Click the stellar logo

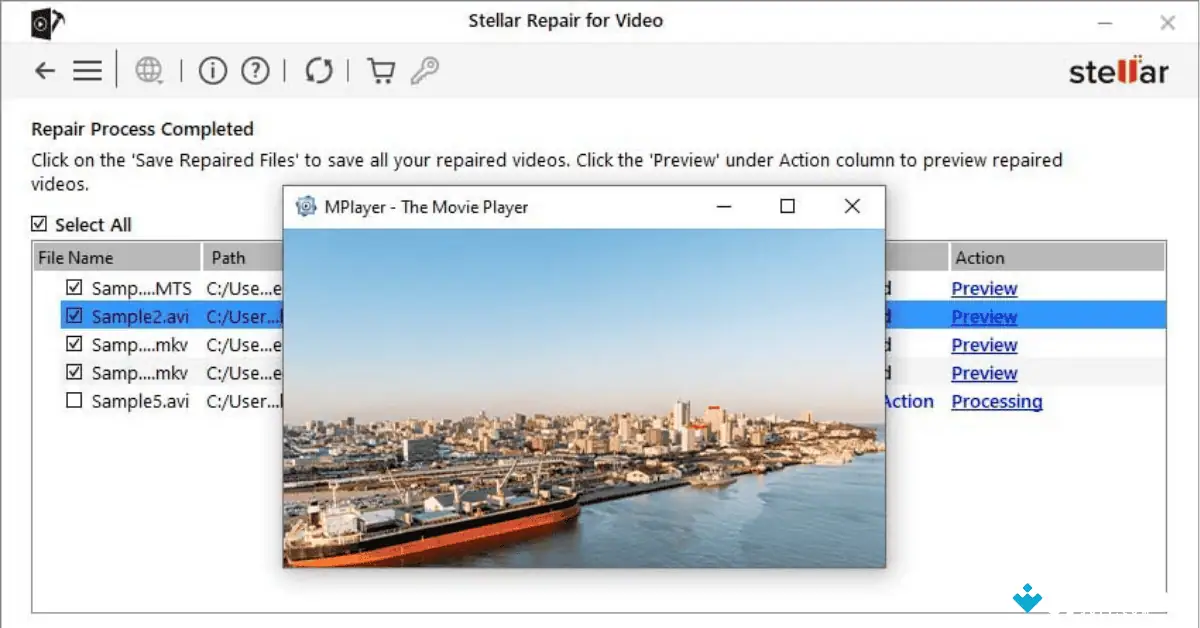click(1117, 70)
